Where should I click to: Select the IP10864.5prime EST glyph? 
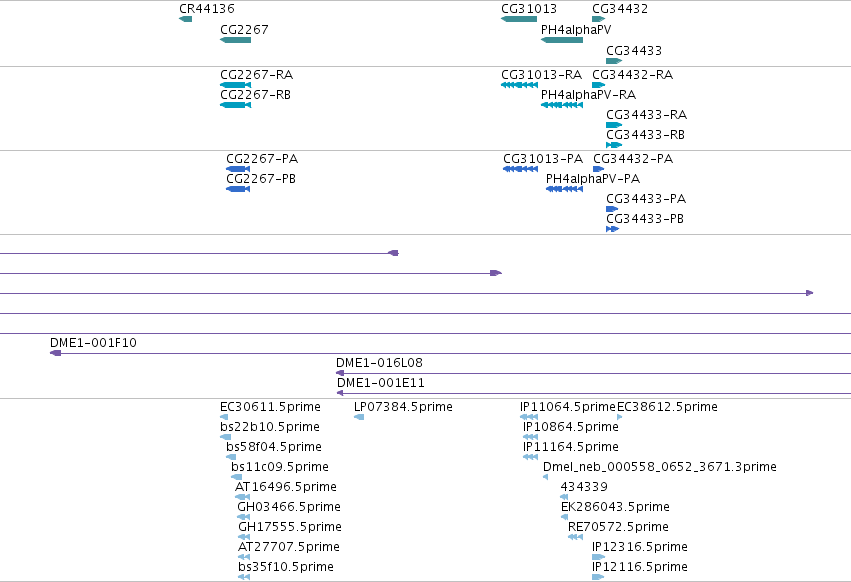pyautogui.click(x=531, y=437)
